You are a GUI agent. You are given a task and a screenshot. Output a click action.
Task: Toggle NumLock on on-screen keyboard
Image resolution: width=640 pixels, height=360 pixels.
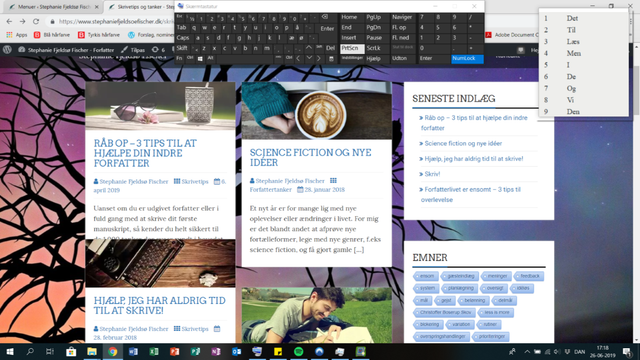click(x=467, y=59)
